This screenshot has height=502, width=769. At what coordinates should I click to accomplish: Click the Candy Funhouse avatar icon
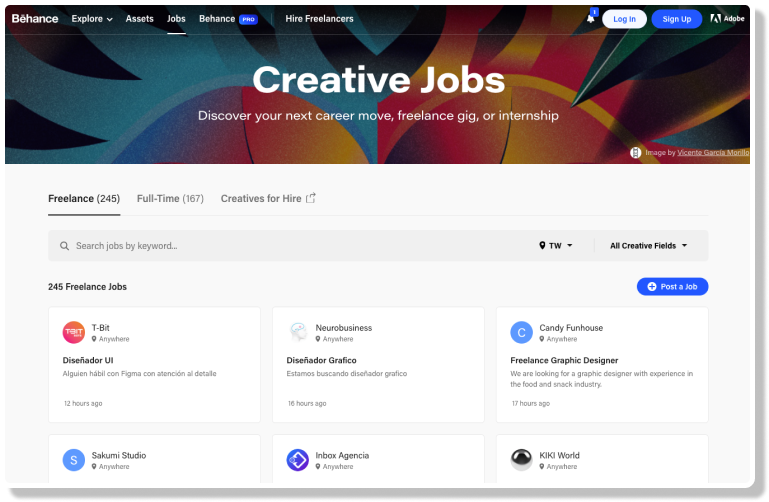pos(521,333)
